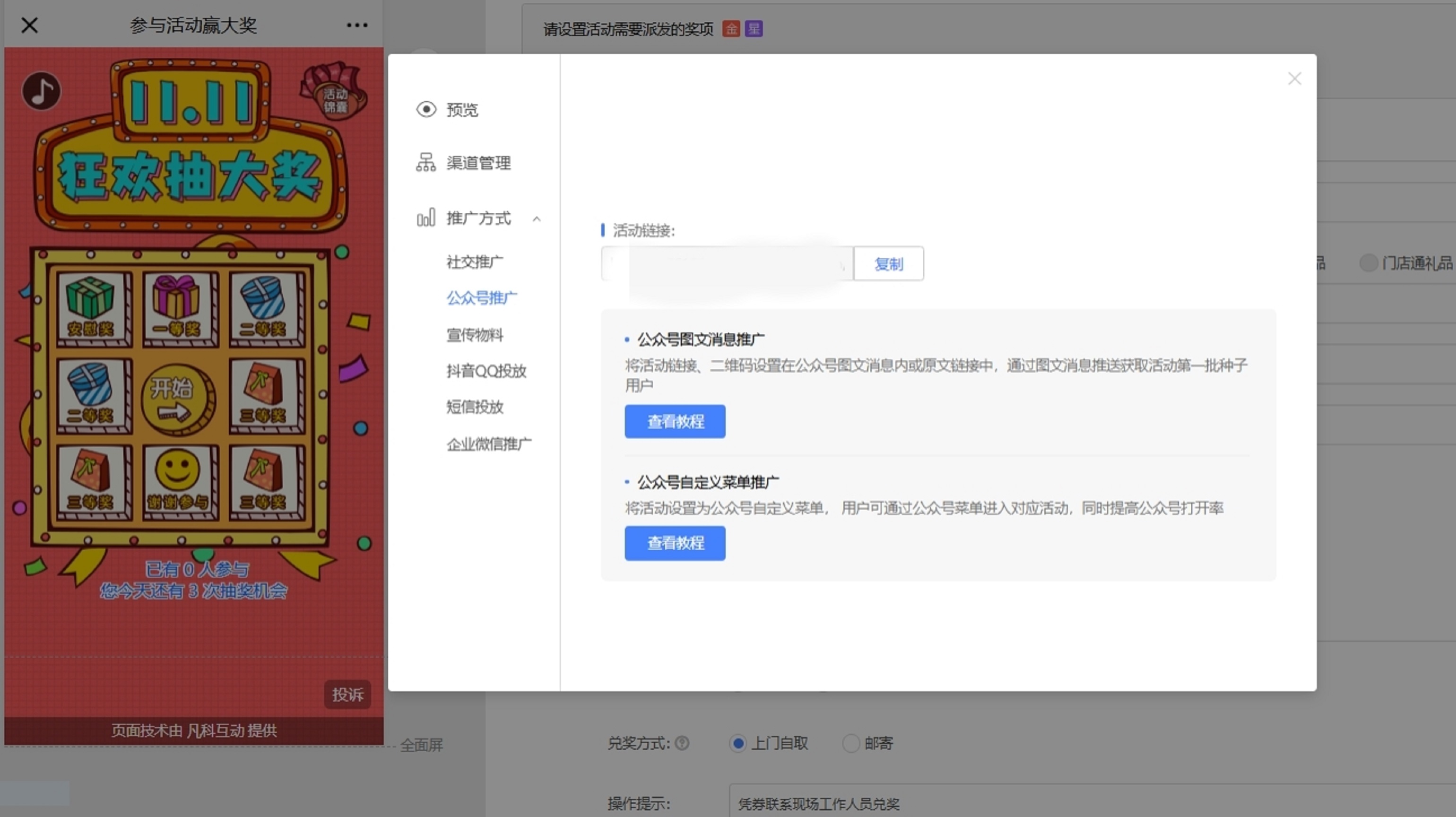
Task: Click 查看教程 under 公众号自定义菜单推广
Action: pyautogui.click(x=675, y=543)
